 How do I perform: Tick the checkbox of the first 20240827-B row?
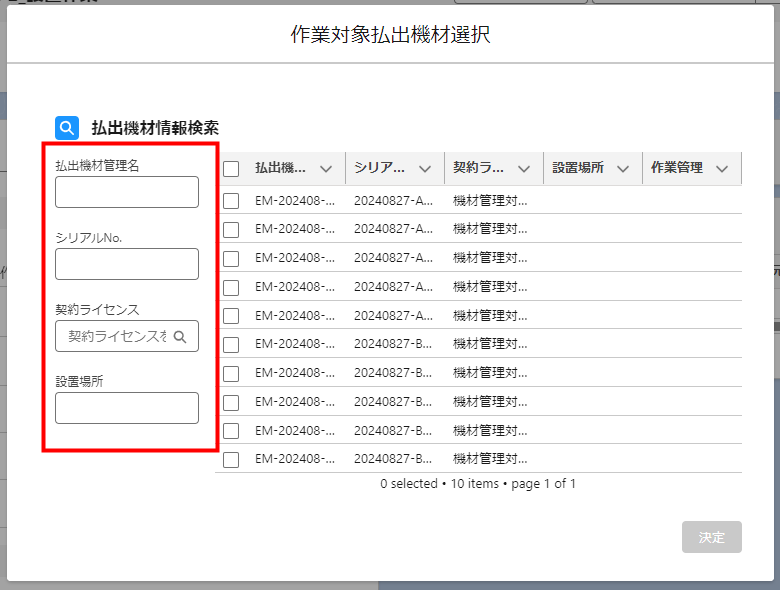click(x=231, y=345)
